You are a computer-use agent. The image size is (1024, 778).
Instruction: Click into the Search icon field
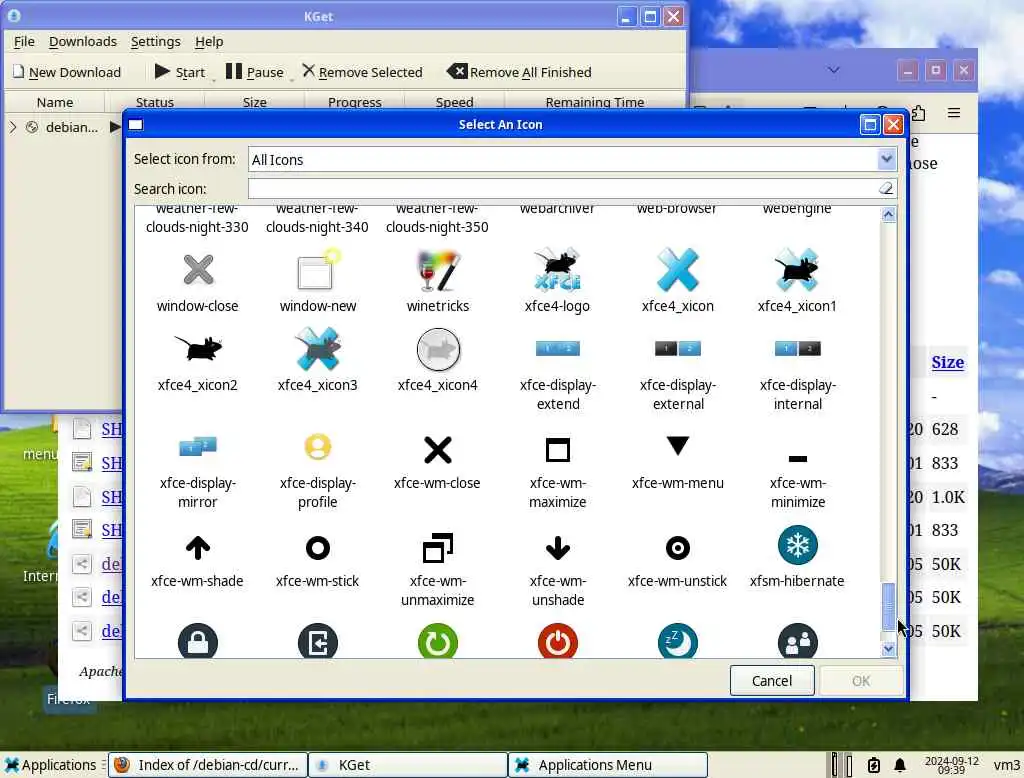click(562, 189)
